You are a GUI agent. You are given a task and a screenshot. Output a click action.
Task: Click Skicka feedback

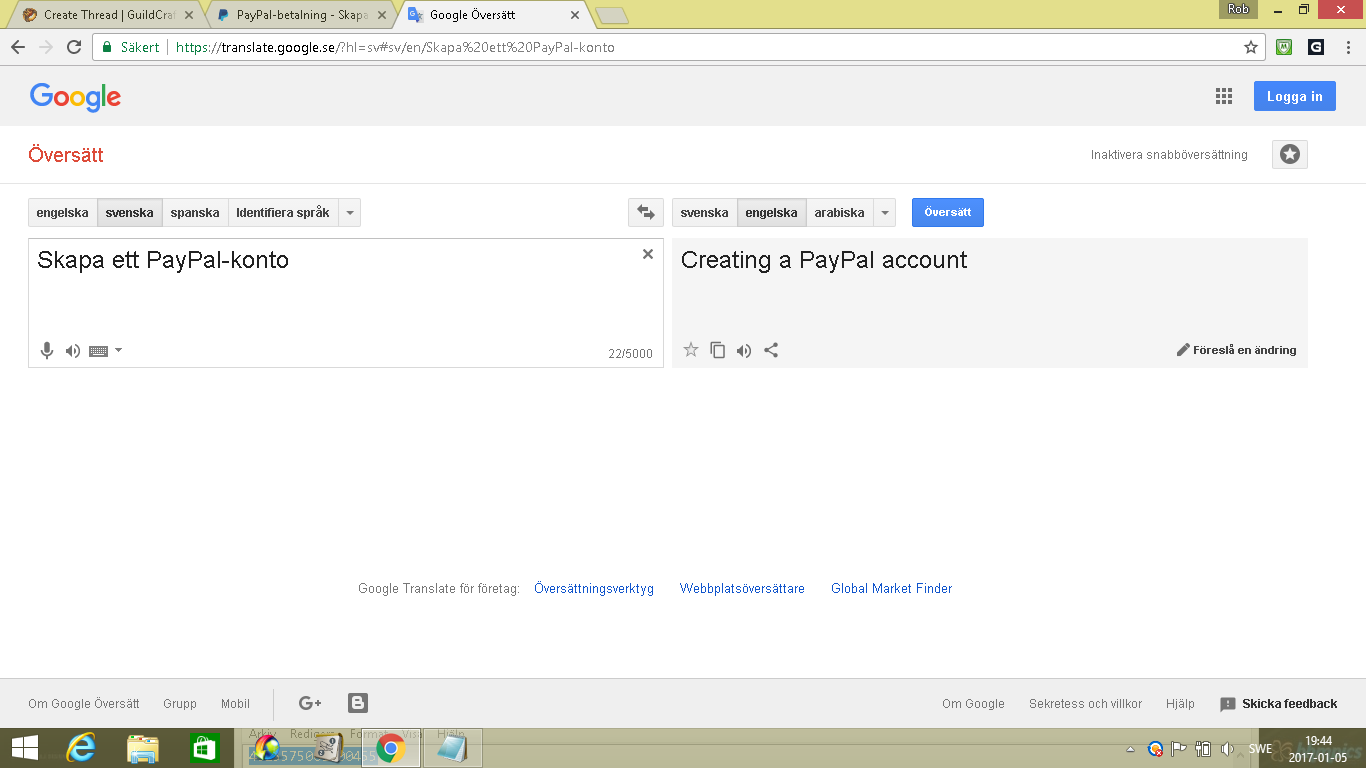tap(1279, 704)
